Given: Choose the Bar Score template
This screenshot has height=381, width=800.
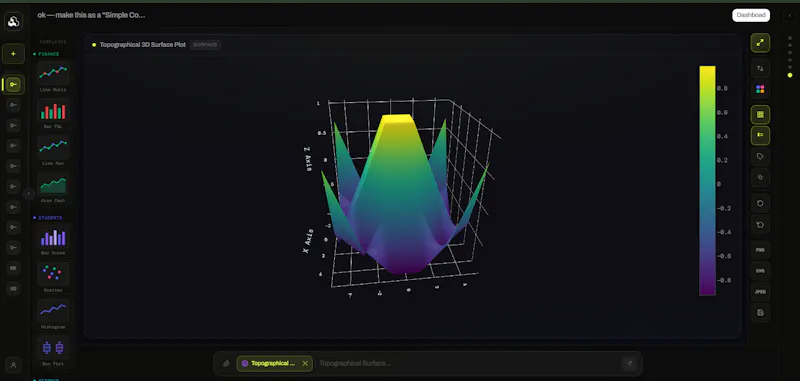Looking at the screenshot, I should 53,240.
